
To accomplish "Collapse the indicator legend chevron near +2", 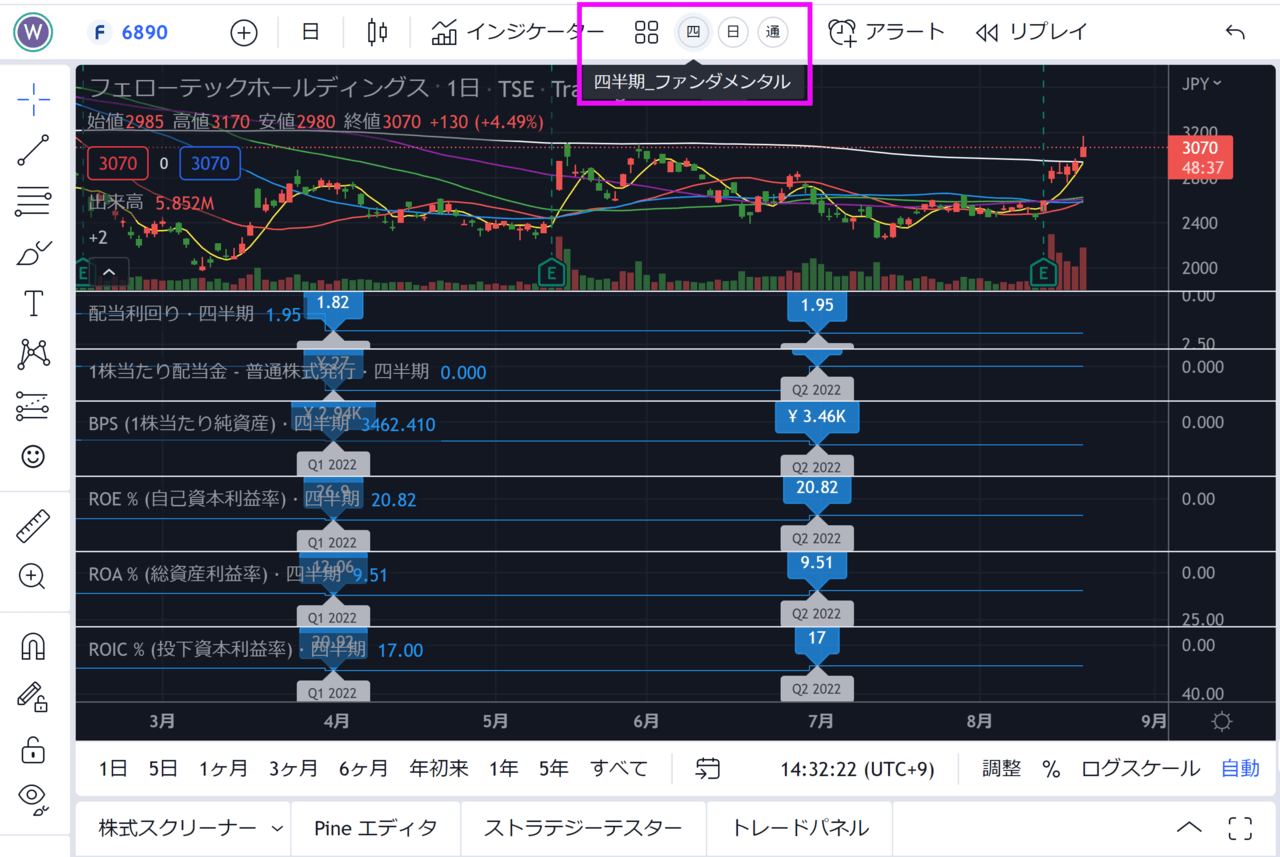I will [109, 271].
